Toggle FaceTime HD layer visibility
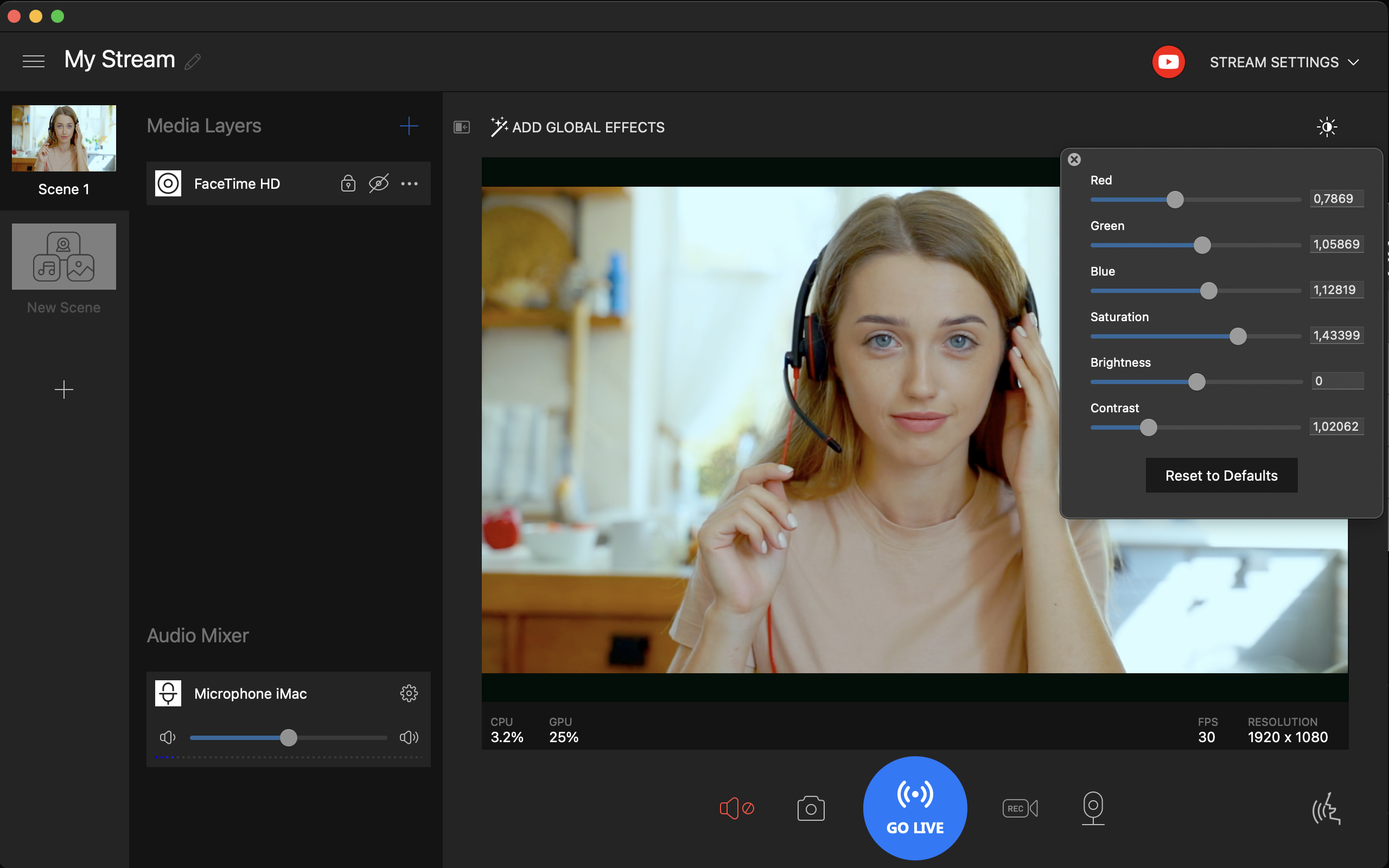 coord(378,184)
